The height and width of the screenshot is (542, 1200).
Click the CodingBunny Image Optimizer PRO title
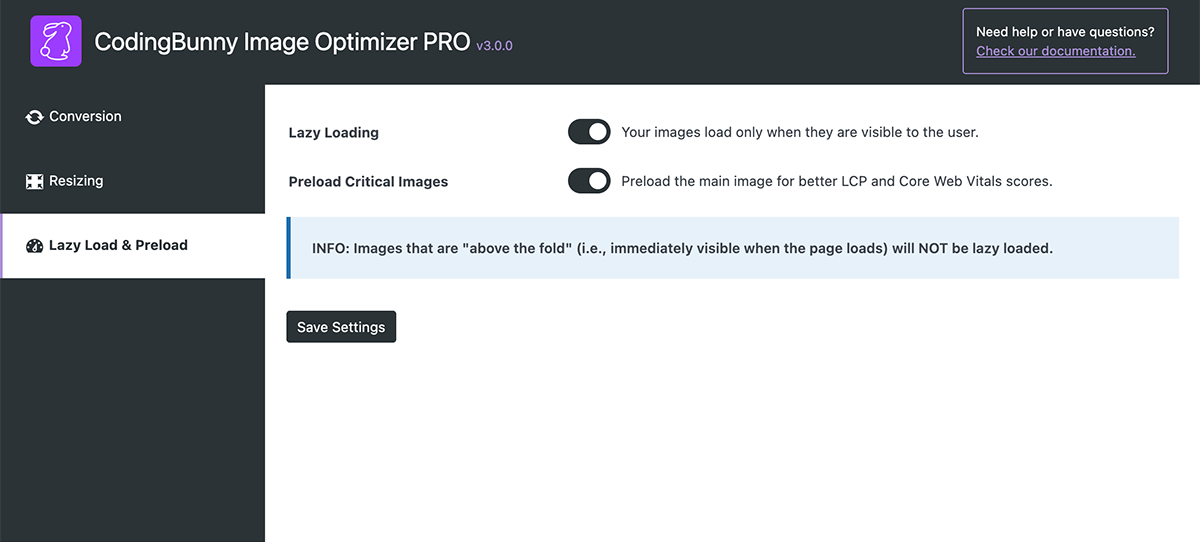(x=282, y=43)
